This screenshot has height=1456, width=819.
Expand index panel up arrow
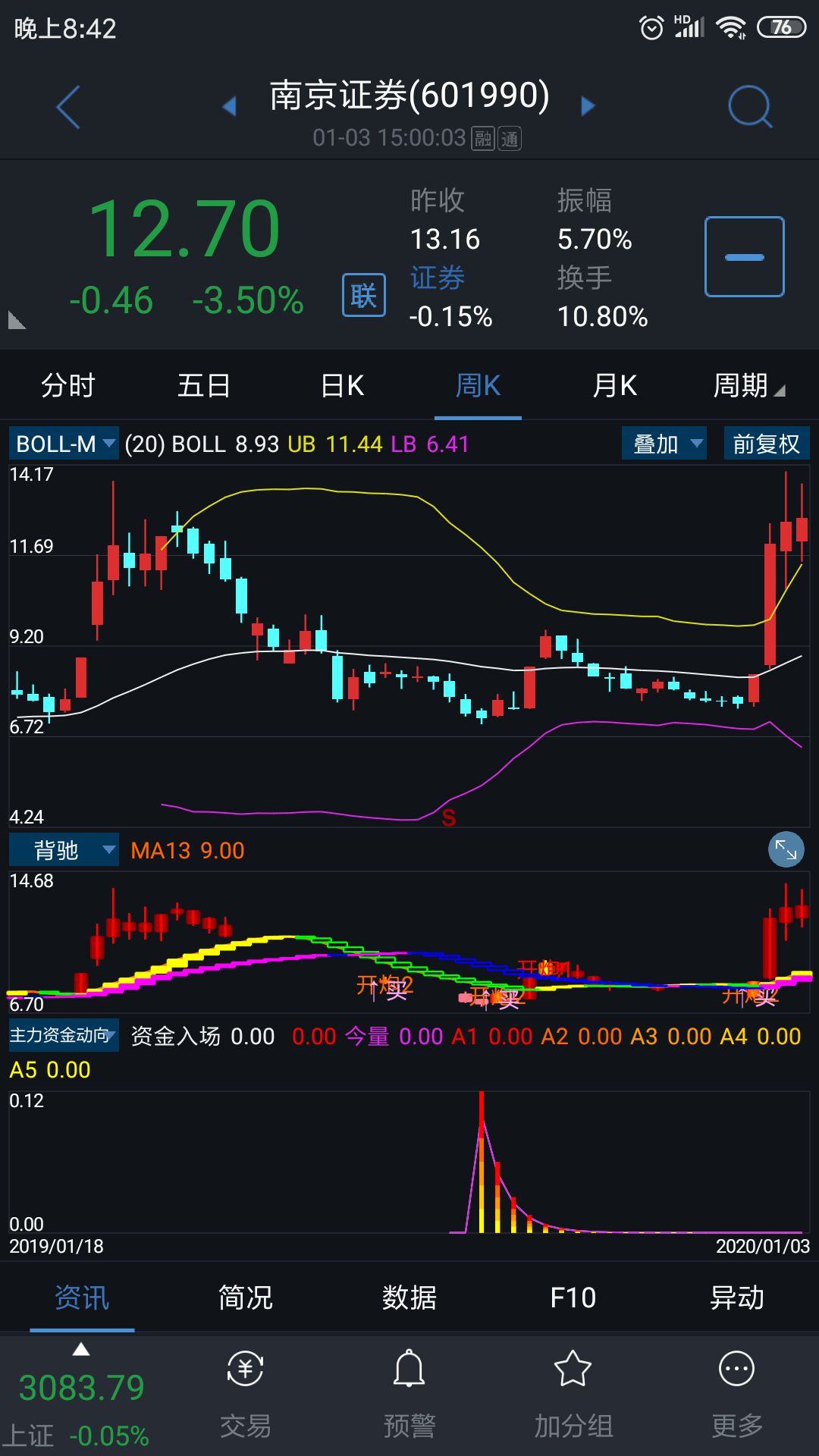81,1350
